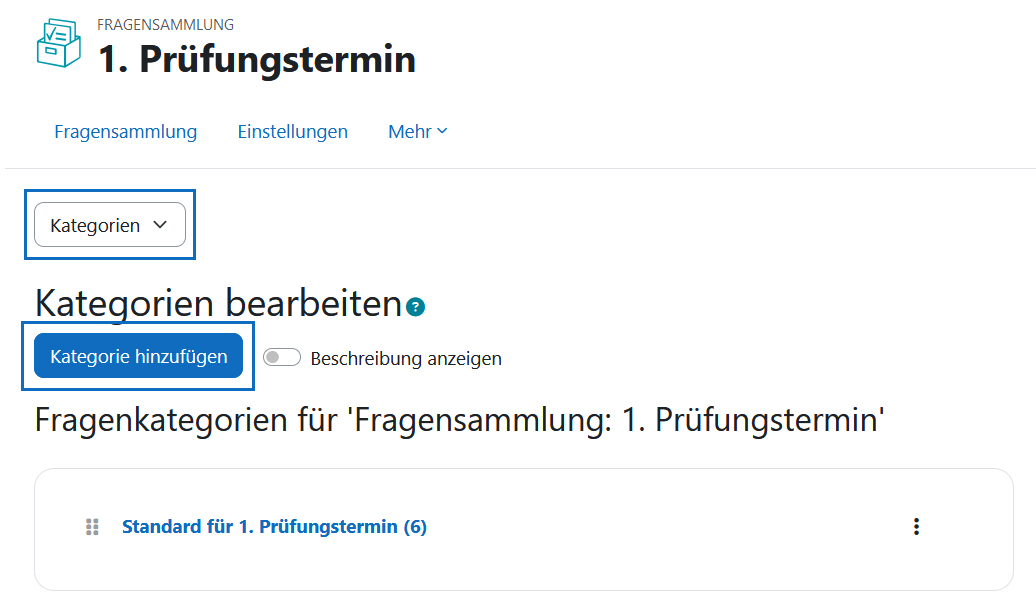Click the FRAGENSAMMLUNG label above title
The height and width of the screenshot is (610, 1036).
pyautogui.click(x=165, y=24)
